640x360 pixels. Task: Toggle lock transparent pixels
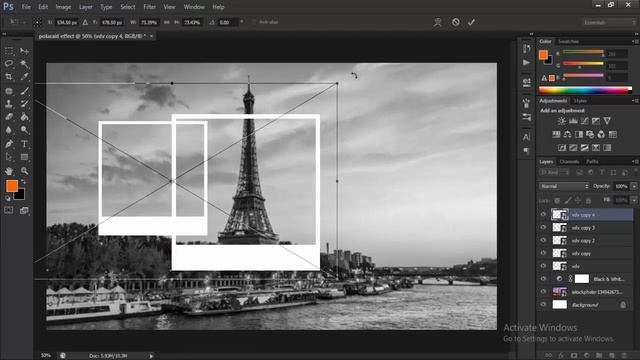(557, 200)
